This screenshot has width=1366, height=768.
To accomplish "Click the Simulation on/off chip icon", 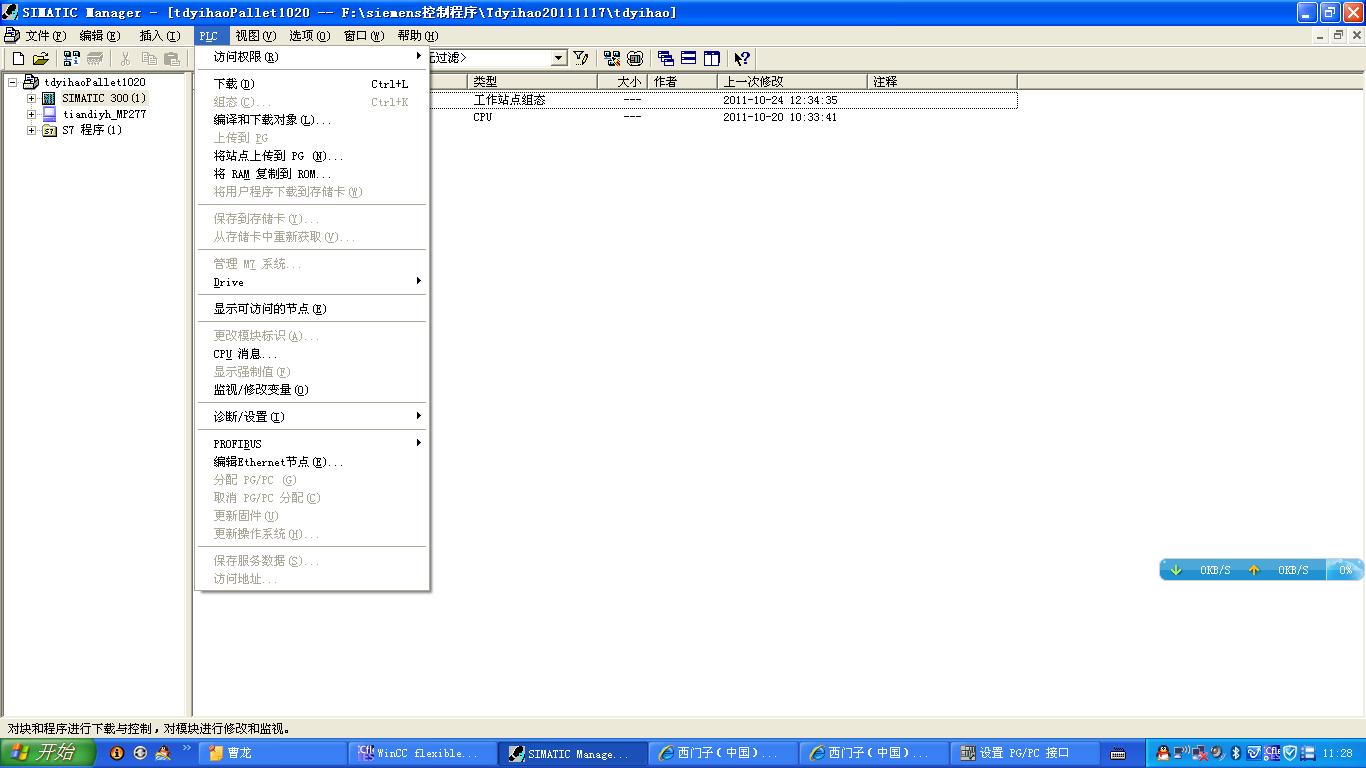I will click(634, 58).
